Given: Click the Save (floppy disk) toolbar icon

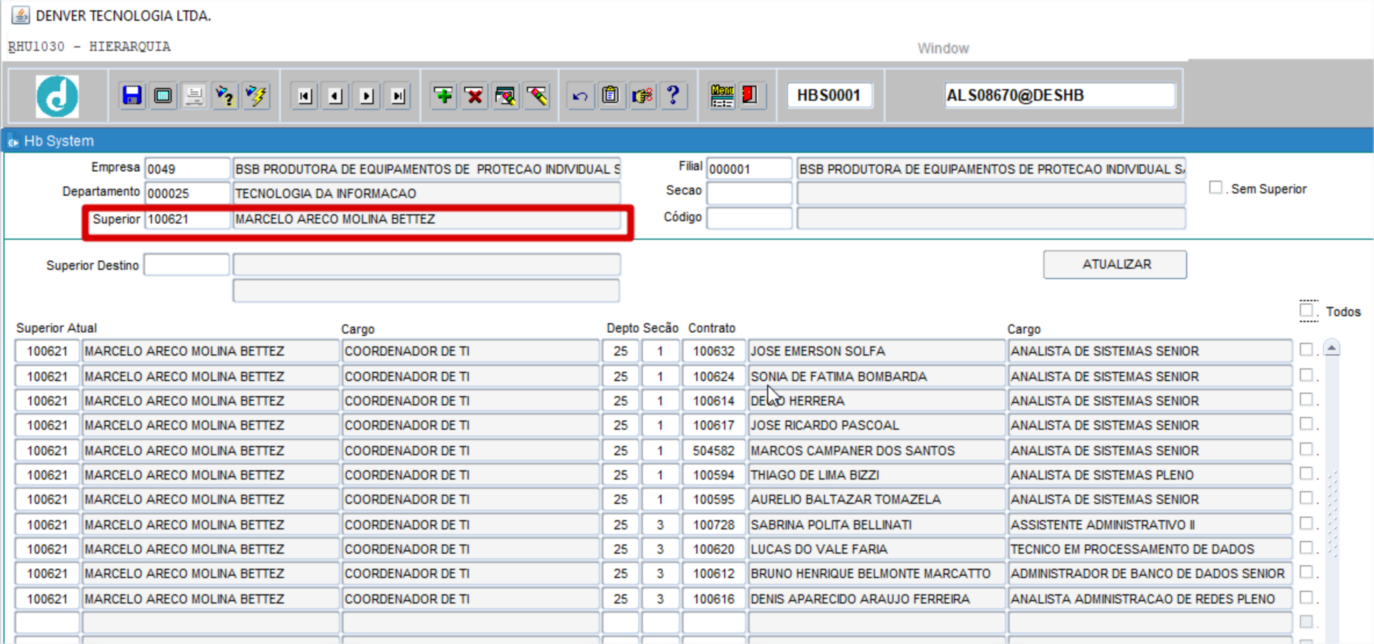Looking at the screenshot, I should pos(132,96).
